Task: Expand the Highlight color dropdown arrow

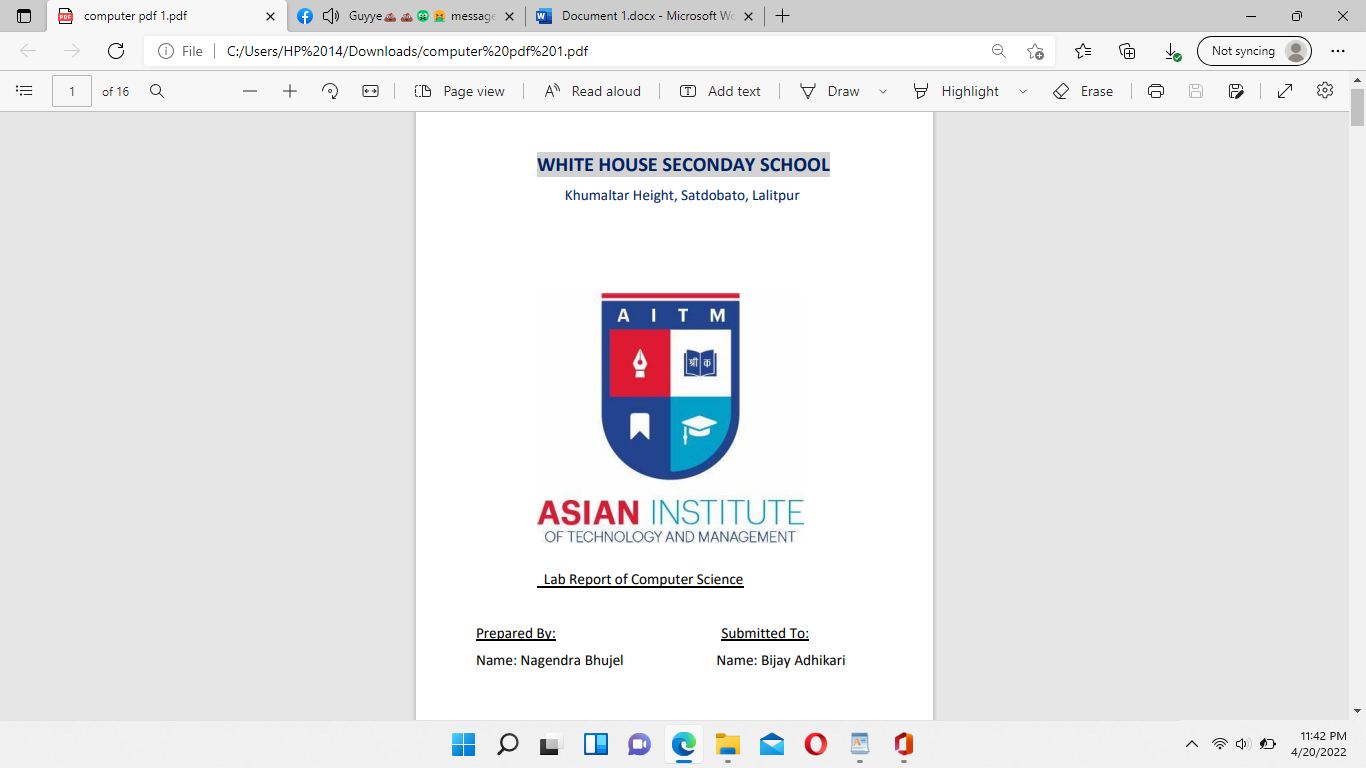Action: tap(1023, 91)
